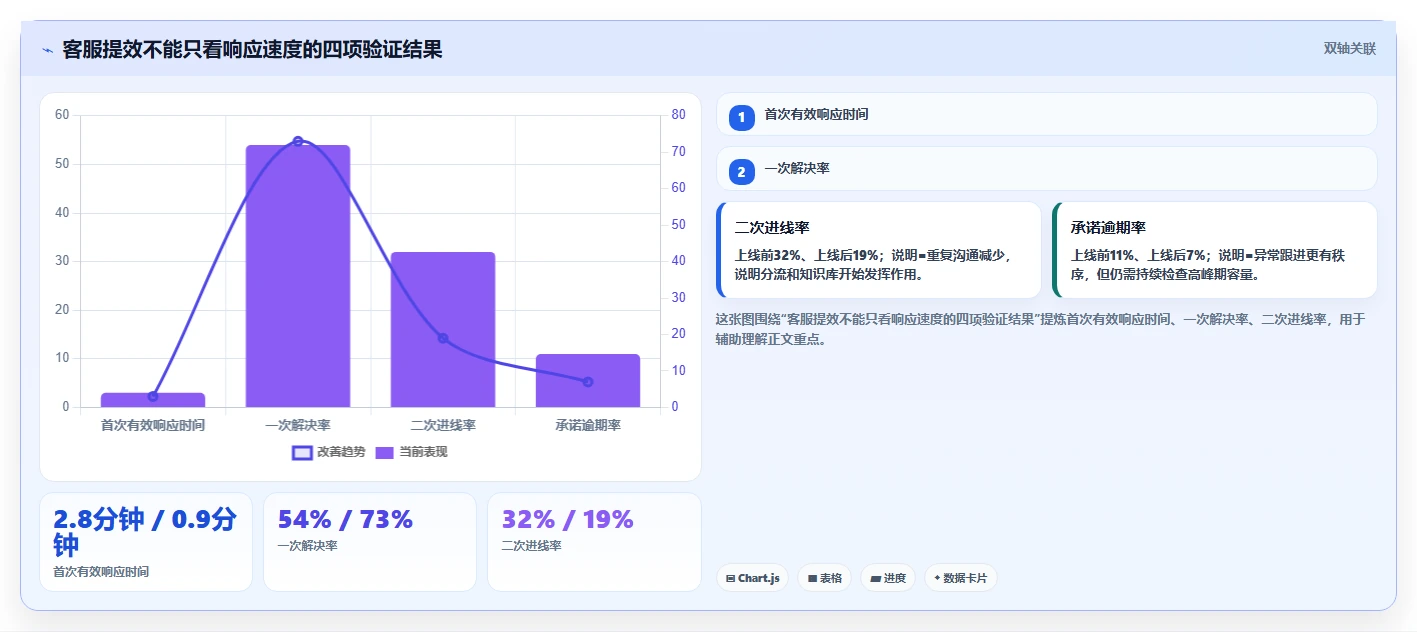Select the numbered badge 1
Image resolution: width=1417 pixels, height=632 pixels.
[x=741, y=117]
